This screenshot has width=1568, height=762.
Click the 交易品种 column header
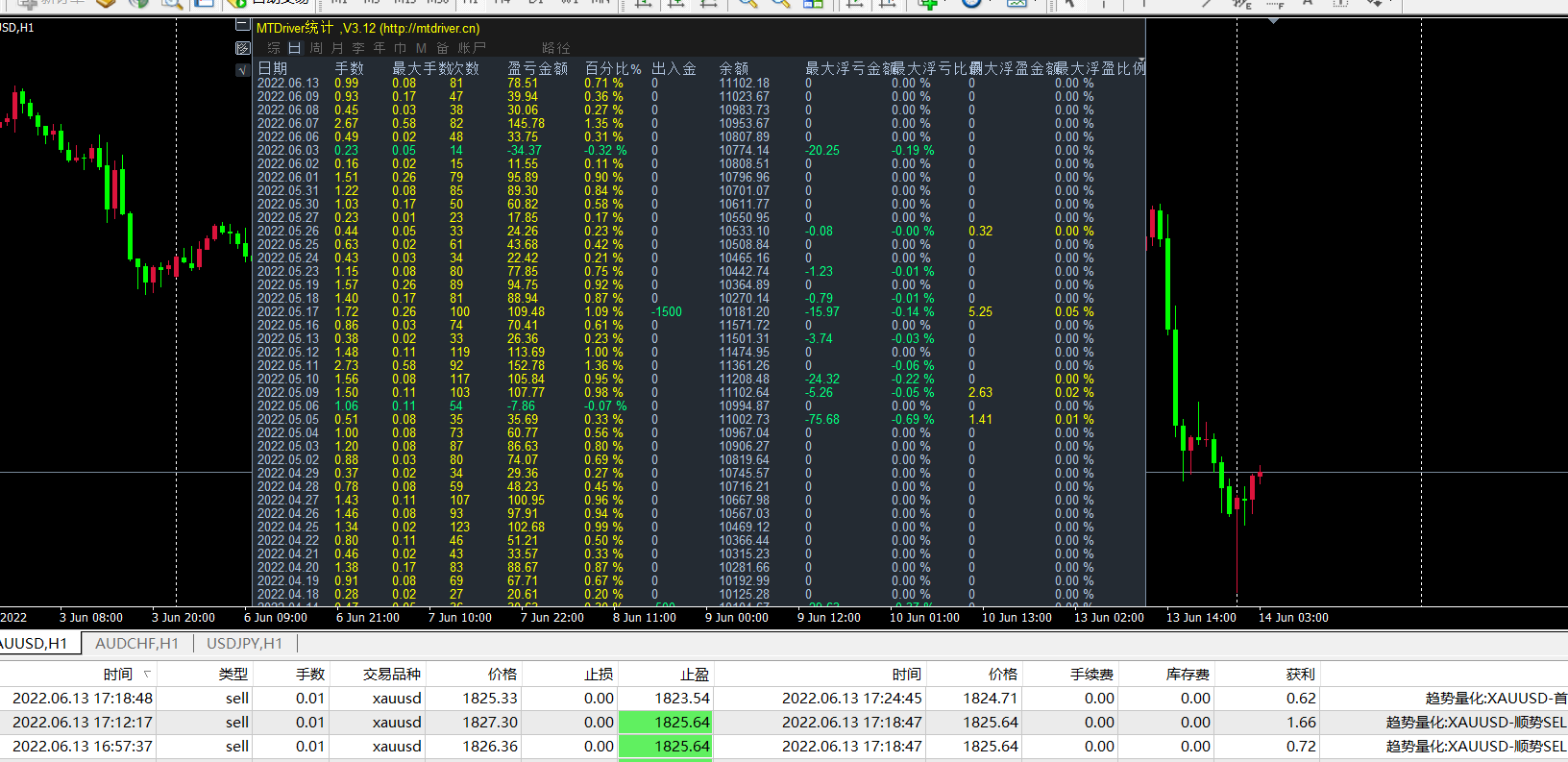pyautogui.click(x=391, y=675)
